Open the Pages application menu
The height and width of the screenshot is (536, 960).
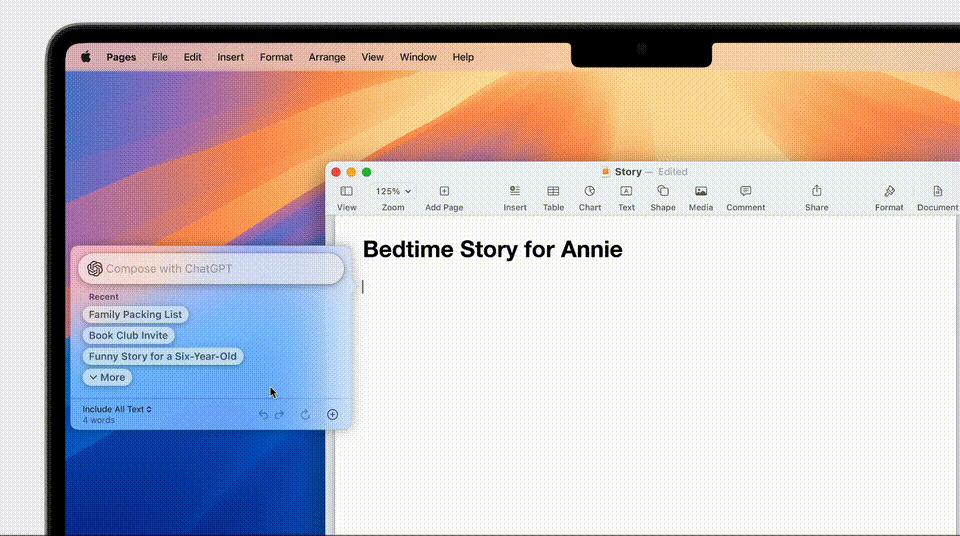pos(121,57)
